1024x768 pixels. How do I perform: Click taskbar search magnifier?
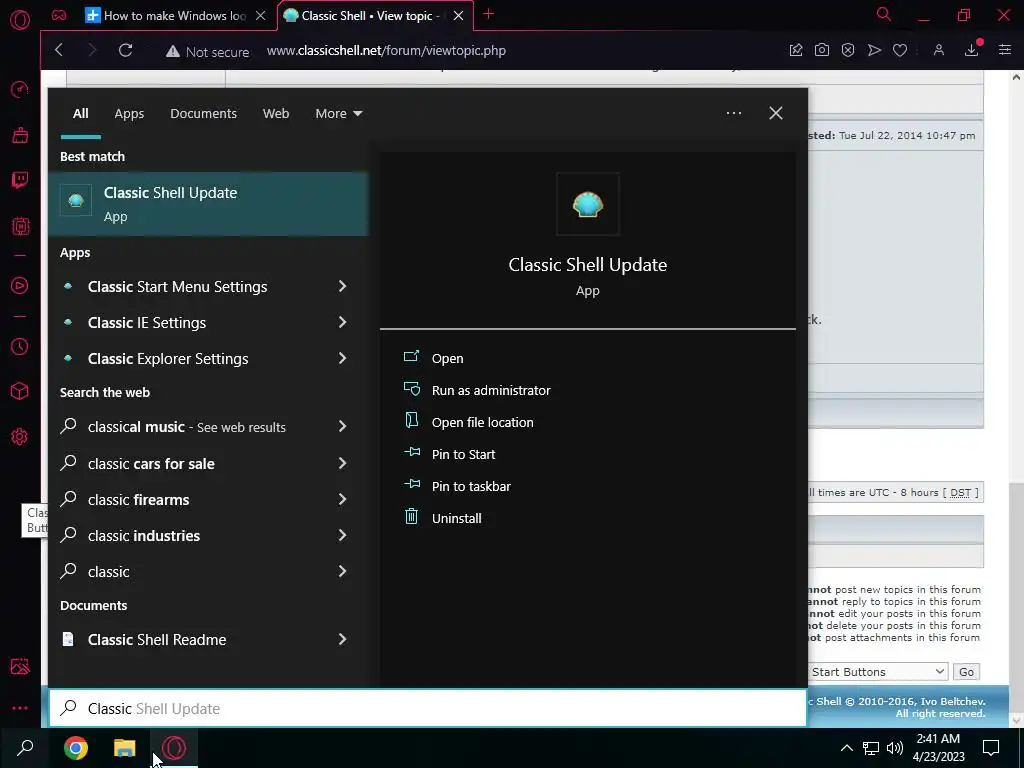pos(25,748)
